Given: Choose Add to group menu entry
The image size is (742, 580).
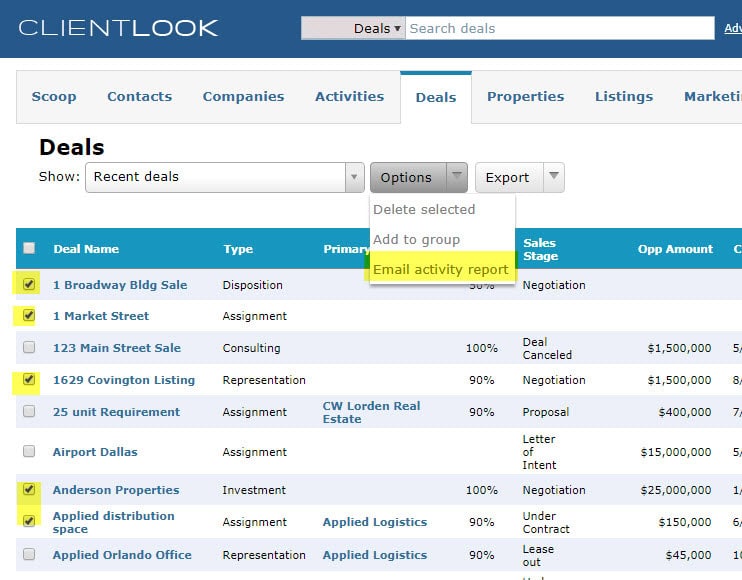Looking at the screenshot, I should [416, 240].
